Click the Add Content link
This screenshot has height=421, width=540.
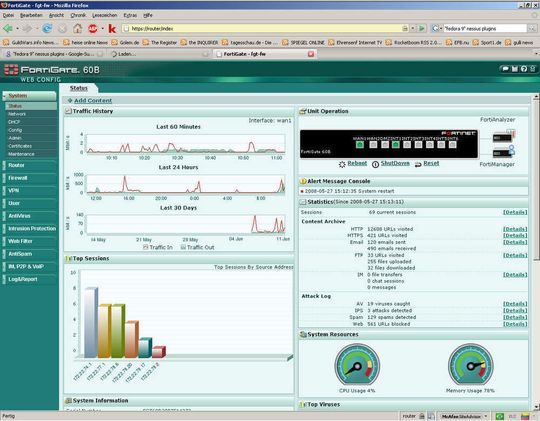click(93, 101)
